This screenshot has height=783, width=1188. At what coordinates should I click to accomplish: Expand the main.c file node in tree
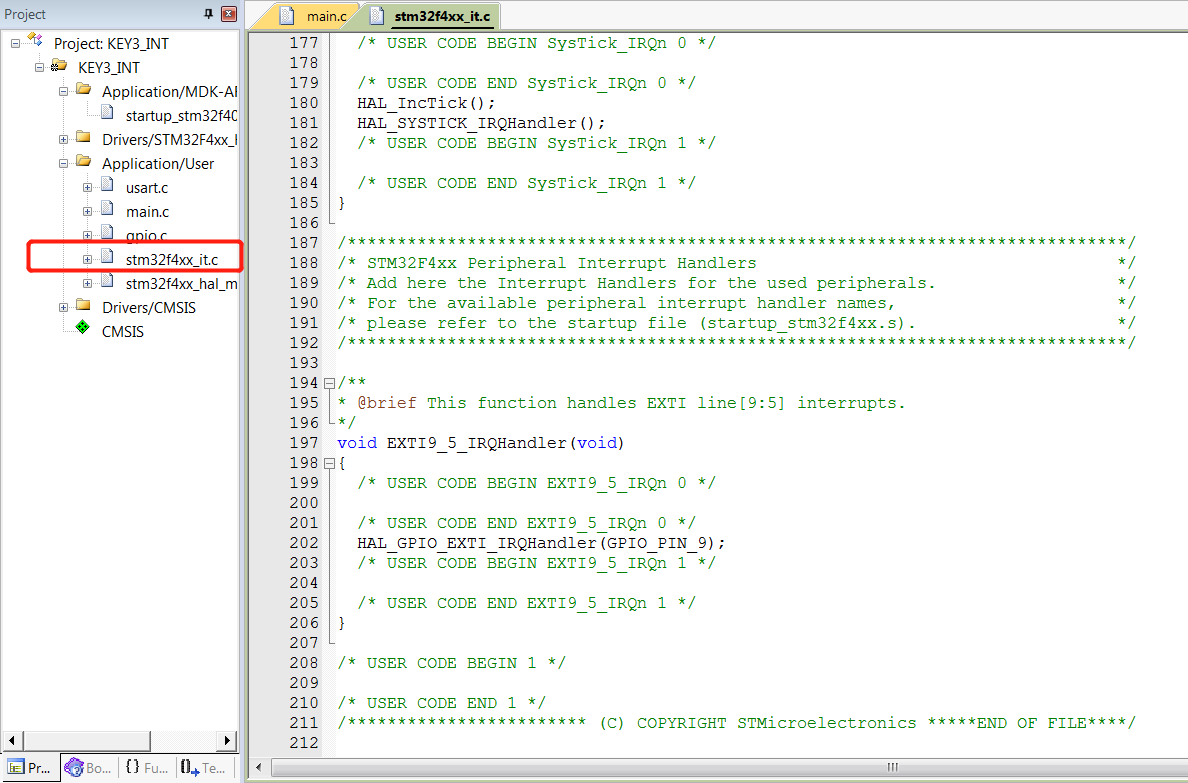pyautogui.click(x=88, y=211)
